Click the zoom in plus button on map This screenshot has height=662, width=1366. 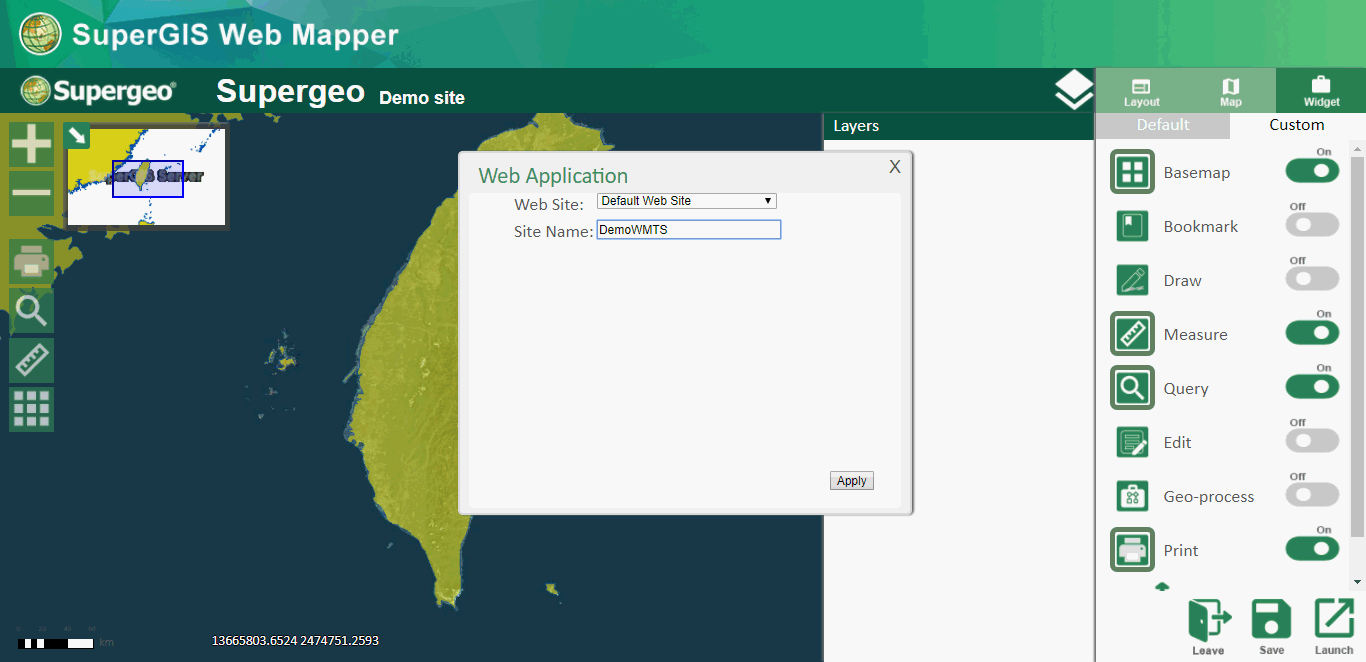pyautogui.click(x=32, y=144)
